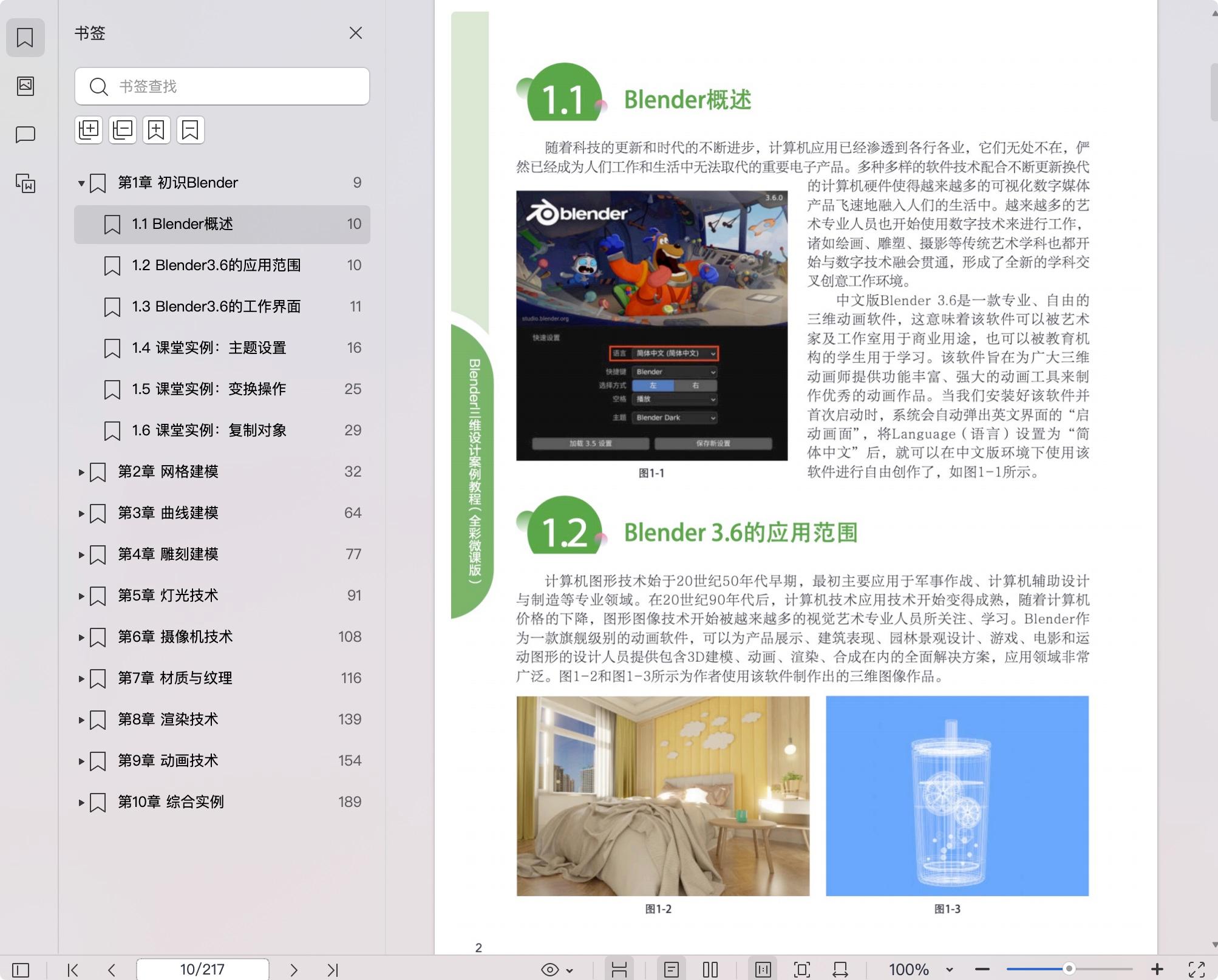The image size is (1218, 980).
Task: Collapse the 第1章 初识Blender chapter
Action: tap(81, 183)
